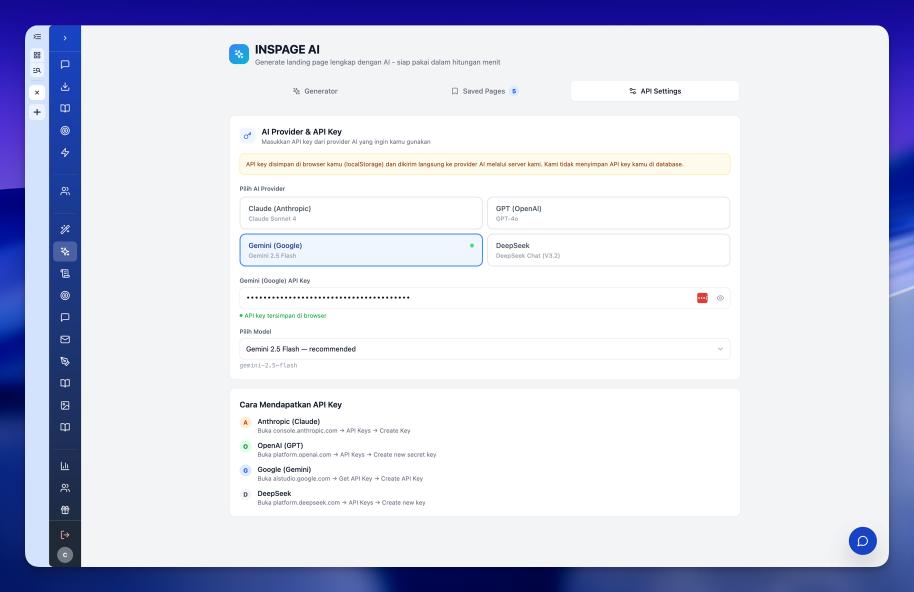This screenshot has width=914, height=592.
Task: Click the red password manager icon
Action: [x=702, y=298]
